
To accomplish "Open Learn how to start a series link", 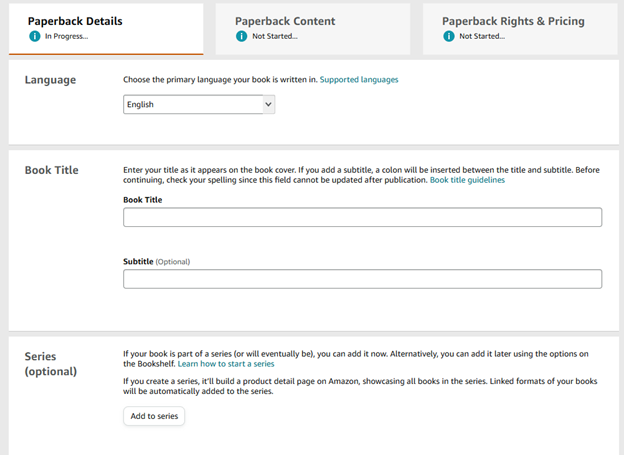I will [226, 364].
